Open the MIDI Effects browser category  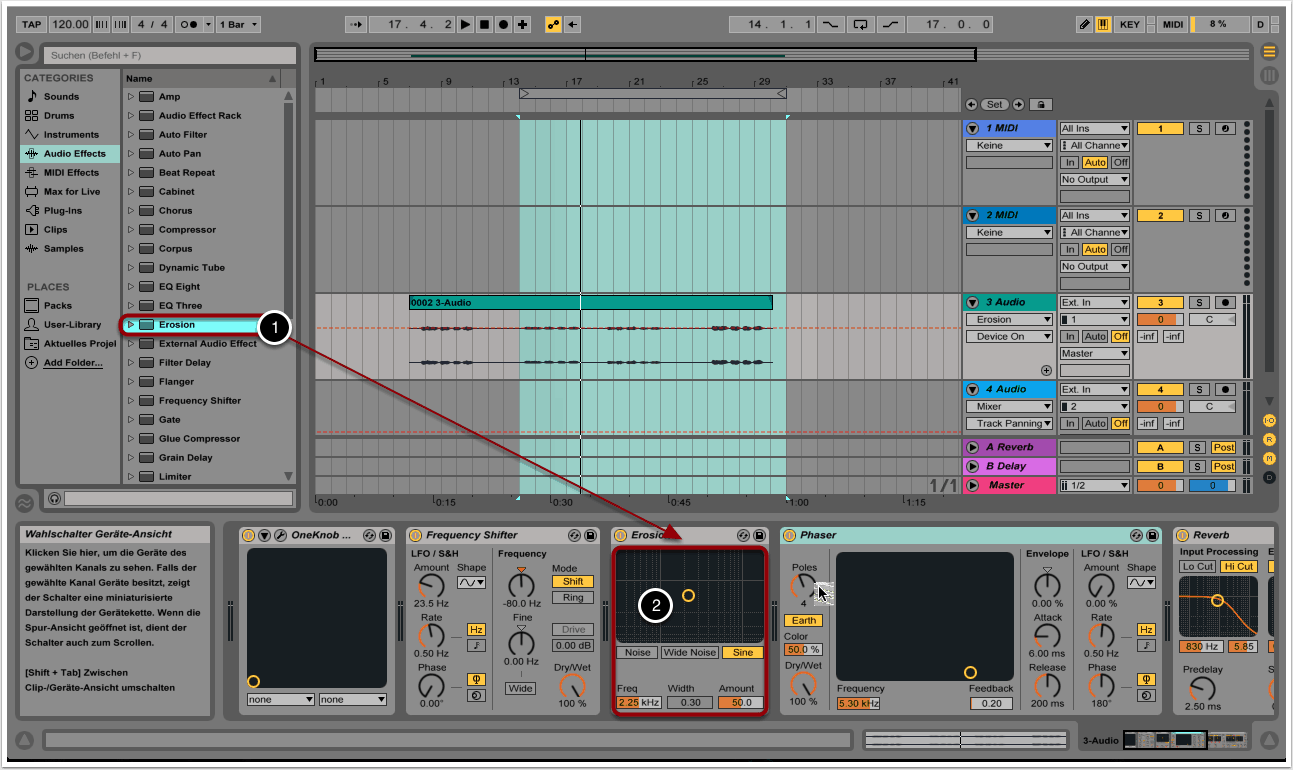[x=70, y=173]
